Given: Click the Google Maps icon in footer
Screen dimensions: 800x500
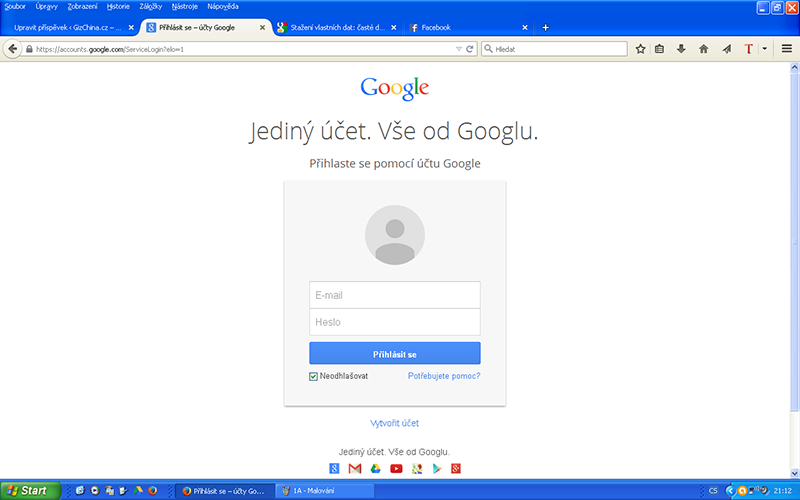Looking at the screenshot, I should [417, 468].
